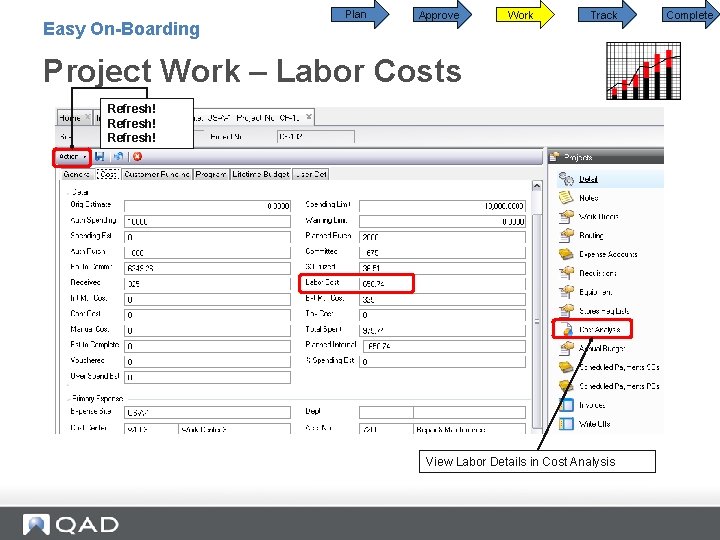Click the Dept code input field
720x540 pixels.
click(x=386, y=412)
